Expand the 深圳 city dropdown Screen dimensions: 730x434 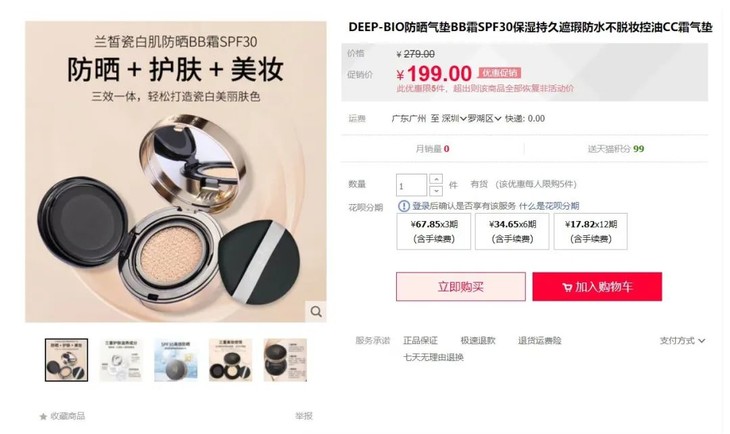coord(454,119)
